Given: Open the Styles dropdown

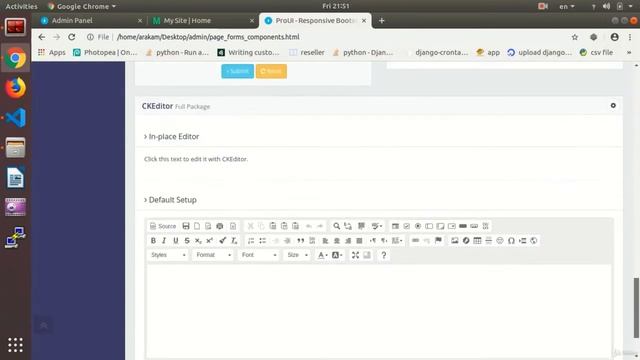Looking at the screenshot, I should coord(168,255).
